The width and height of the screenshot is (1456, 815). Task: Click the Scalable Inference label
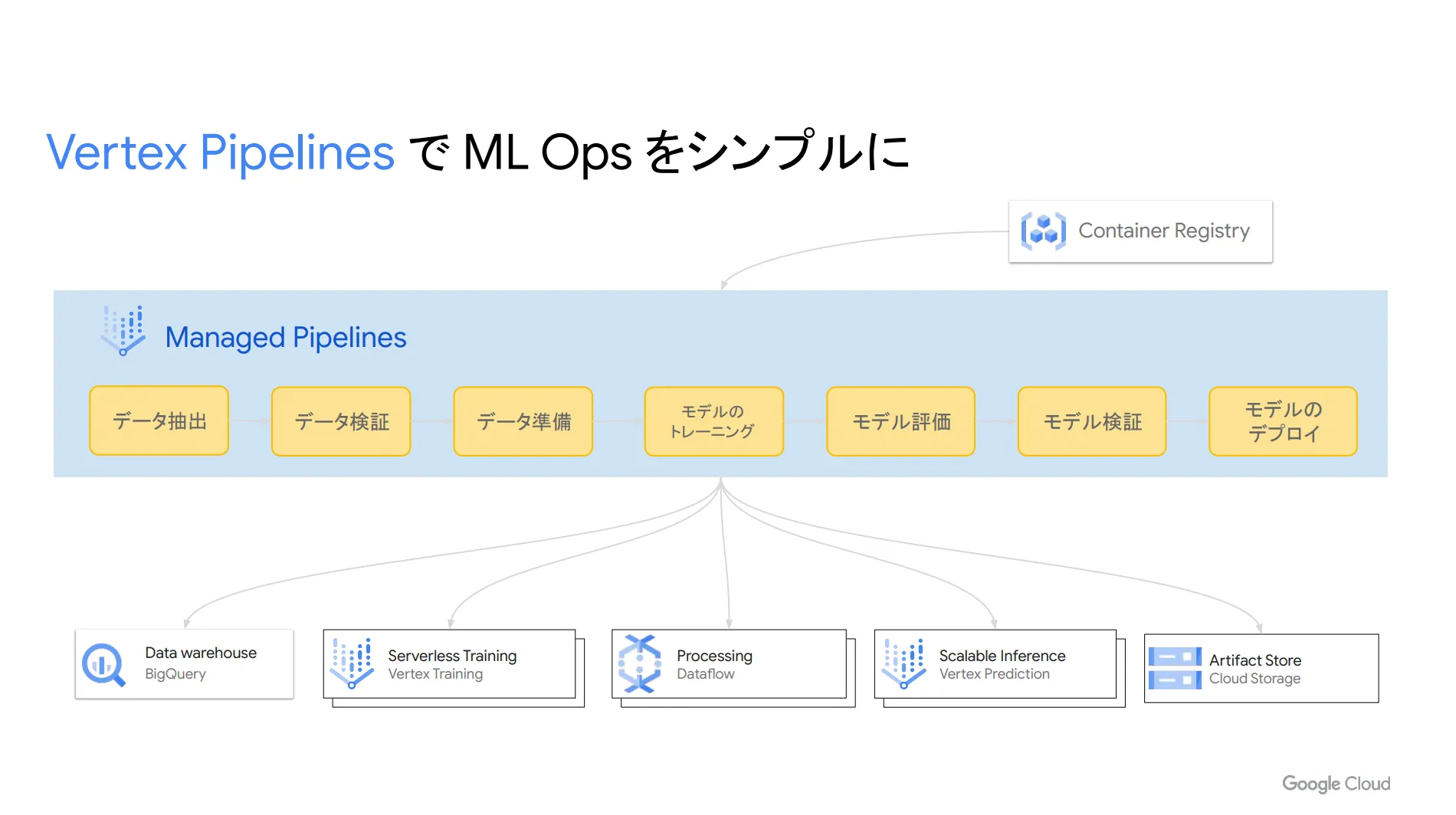[1002, 656]
